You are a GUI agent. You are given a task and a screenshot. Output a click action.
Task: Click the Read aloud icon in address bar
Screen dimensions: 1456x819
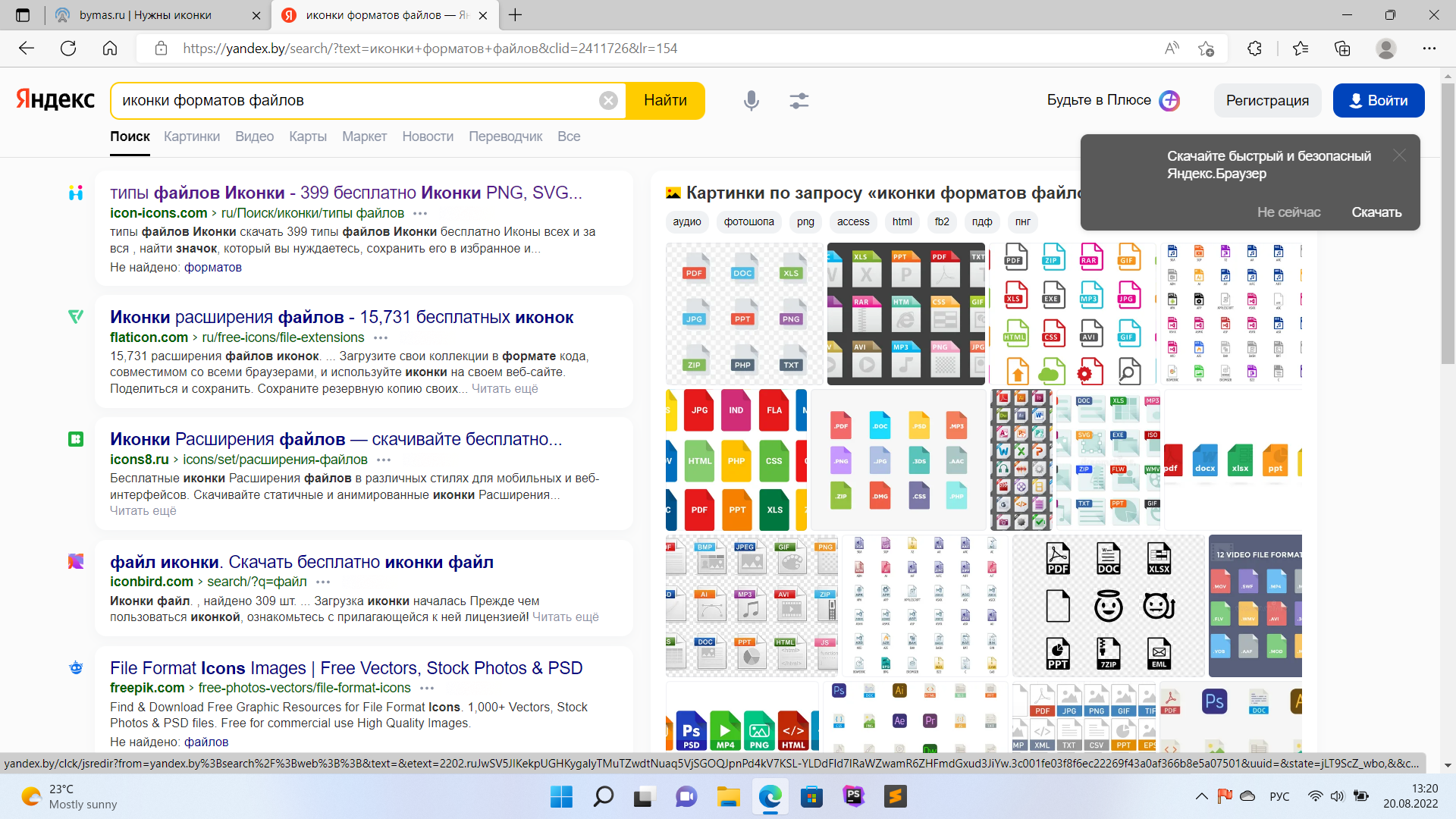(1172, 49)
